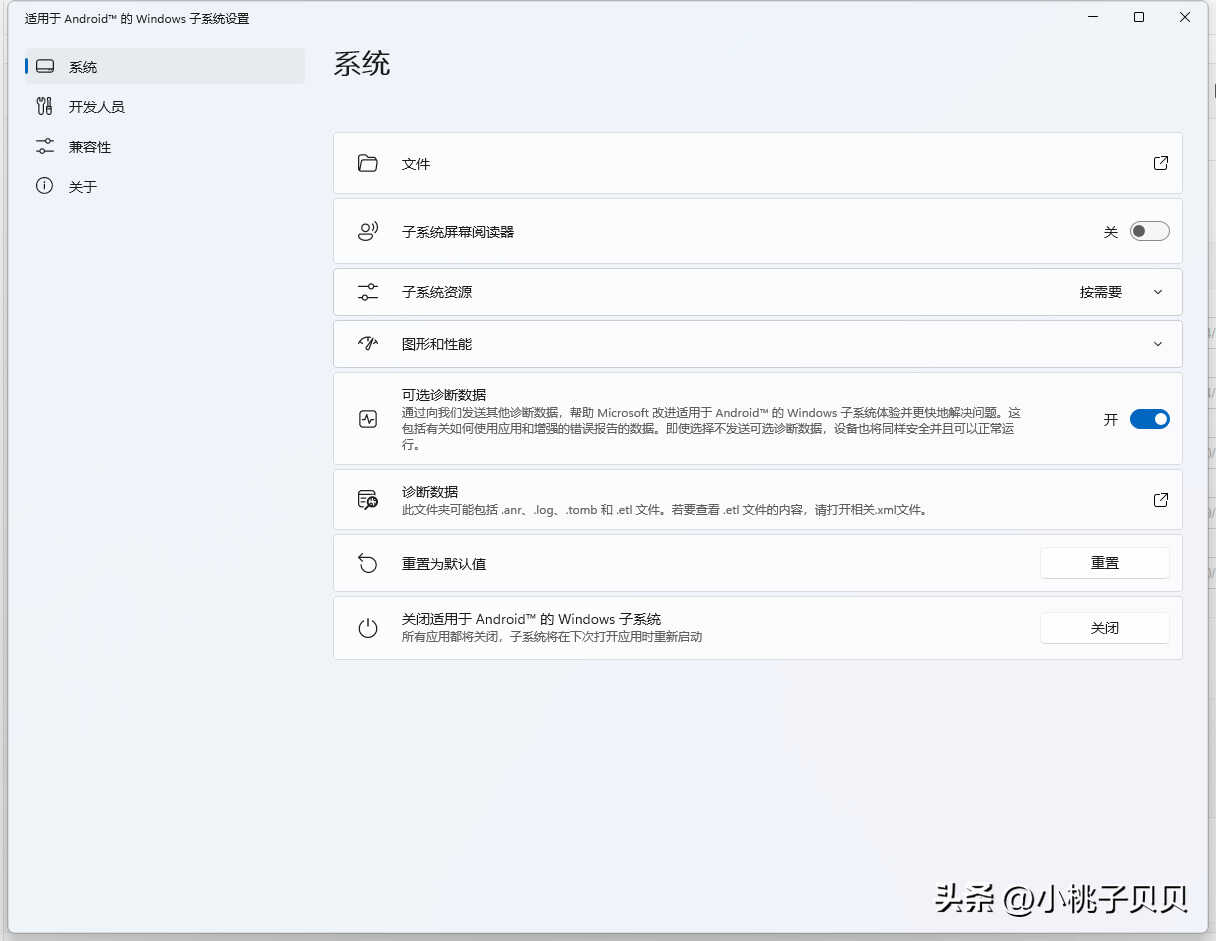Click the 系统 monitor icon in sidebar
The height and width of the screenshot is (941, 1216).
tap(44, 67)
